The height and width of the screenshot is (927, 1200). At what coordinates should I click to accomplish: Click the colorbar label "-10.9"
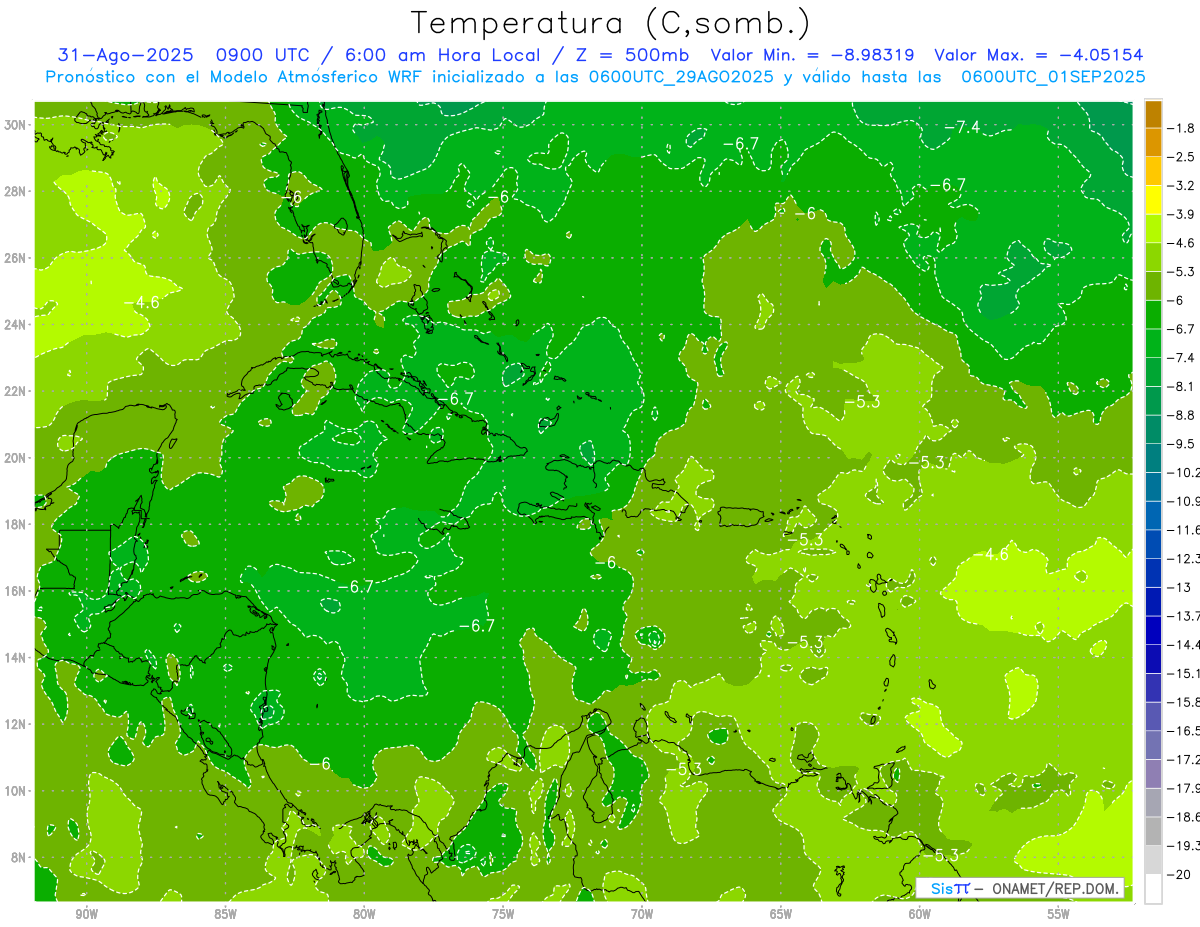point(1184,501)
